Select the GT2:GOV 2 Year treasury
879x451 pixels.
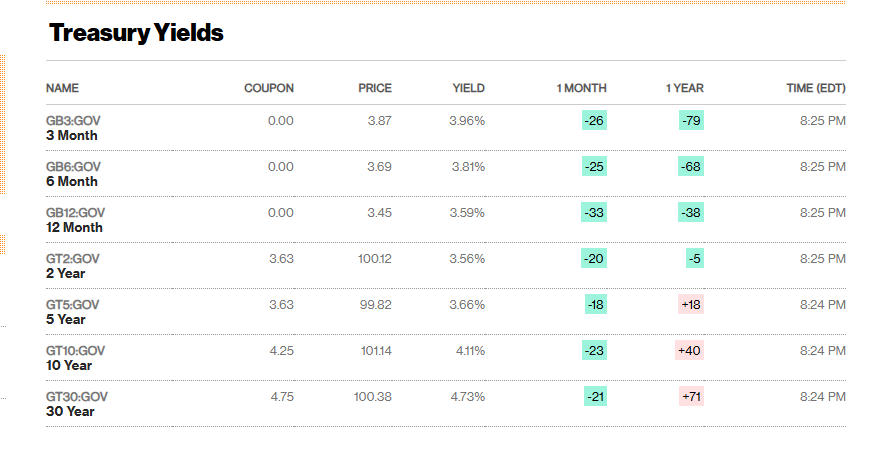(72, 266)
